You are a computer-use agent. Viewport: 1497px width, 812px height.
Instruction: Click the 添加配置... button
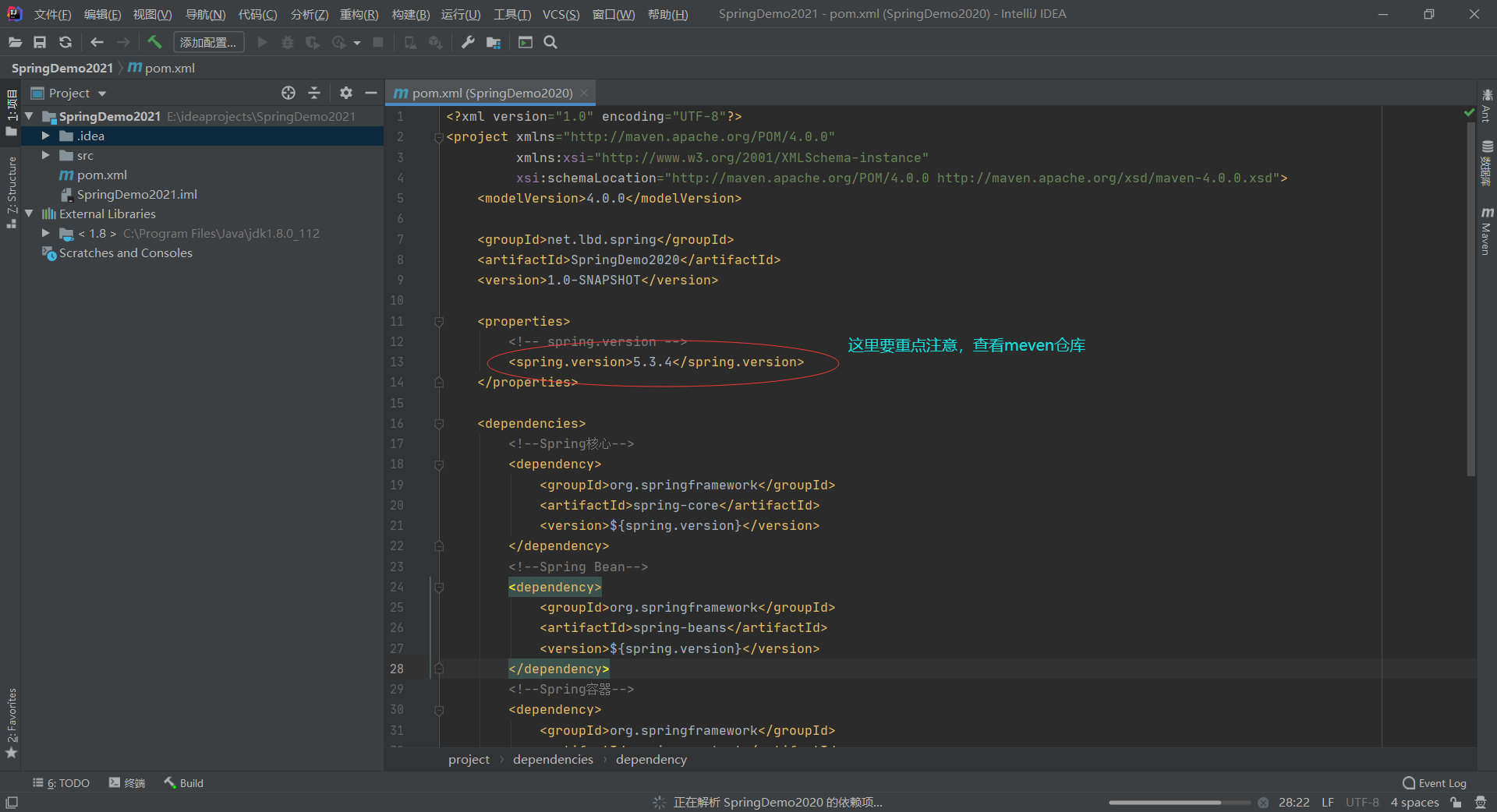click(x=208, y=42)
